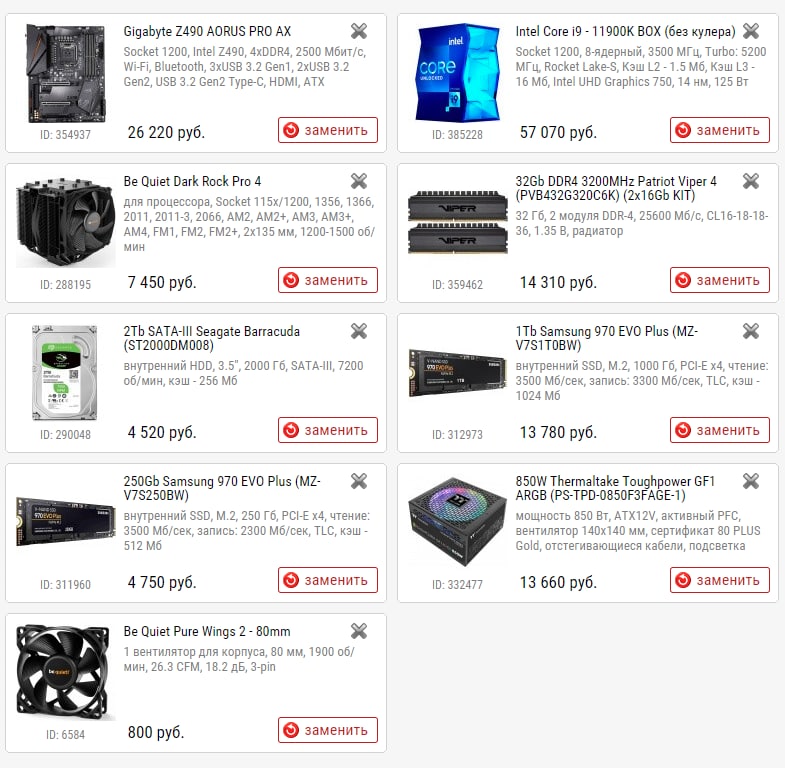Delete the 1Tb Samsung 970 EVO Plus

pyautogui.click(x=751, y=331)
